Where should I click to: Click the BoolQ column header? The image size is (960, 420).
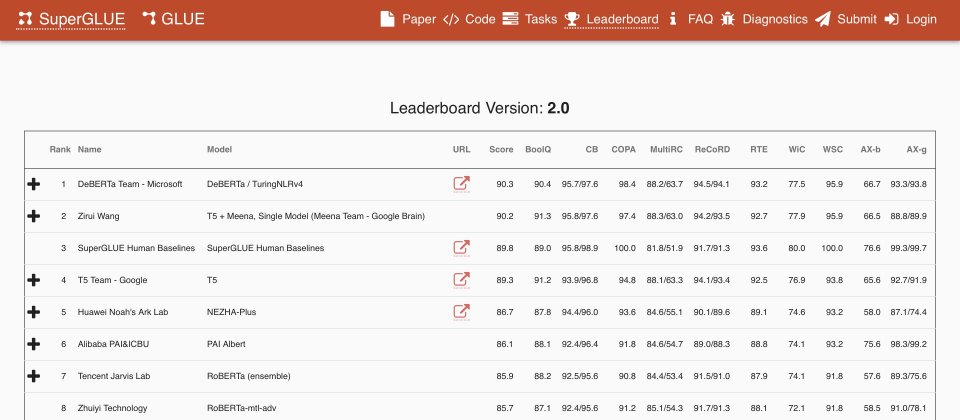click(538, 149)
